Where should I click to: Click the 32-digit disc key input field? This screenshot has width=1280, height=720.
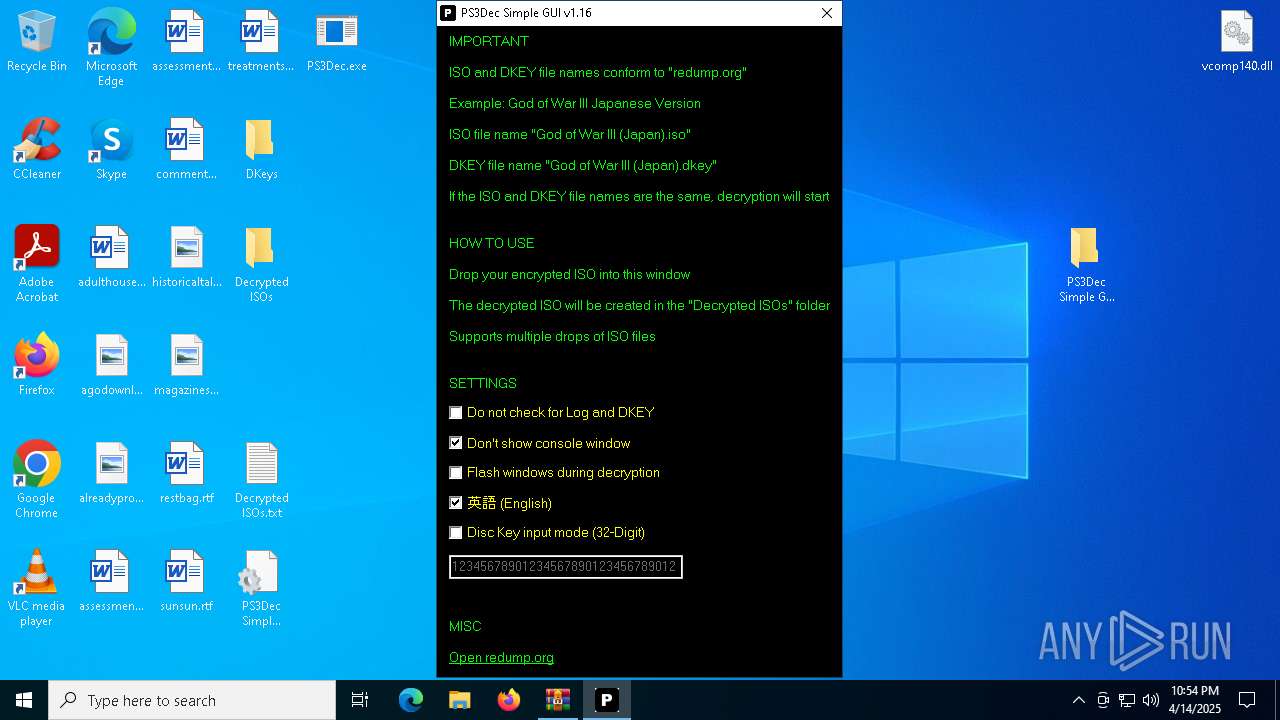tap(566, 567)
